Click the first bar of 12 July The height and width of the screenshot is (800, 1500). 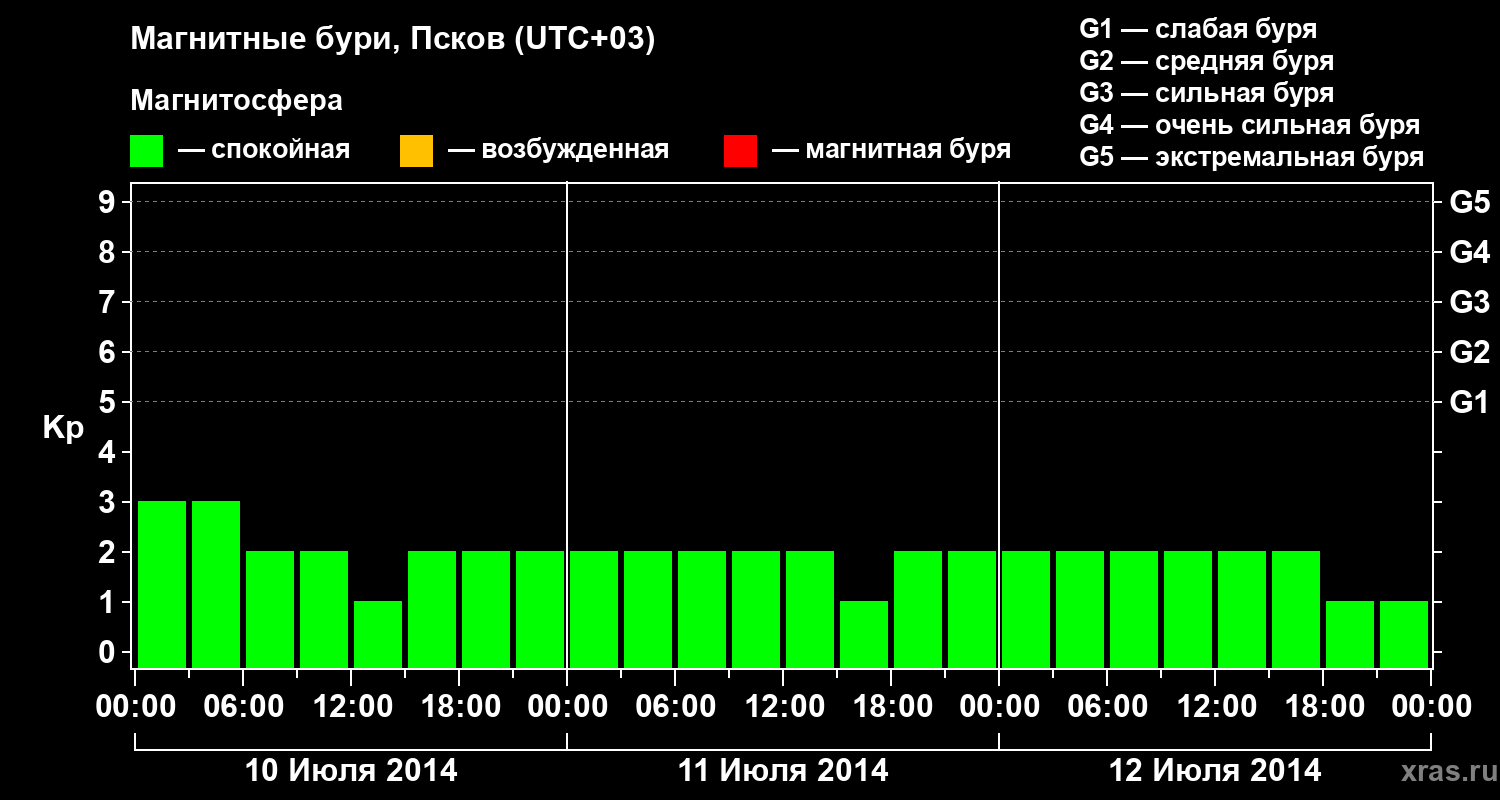(x=1026, y=609)
